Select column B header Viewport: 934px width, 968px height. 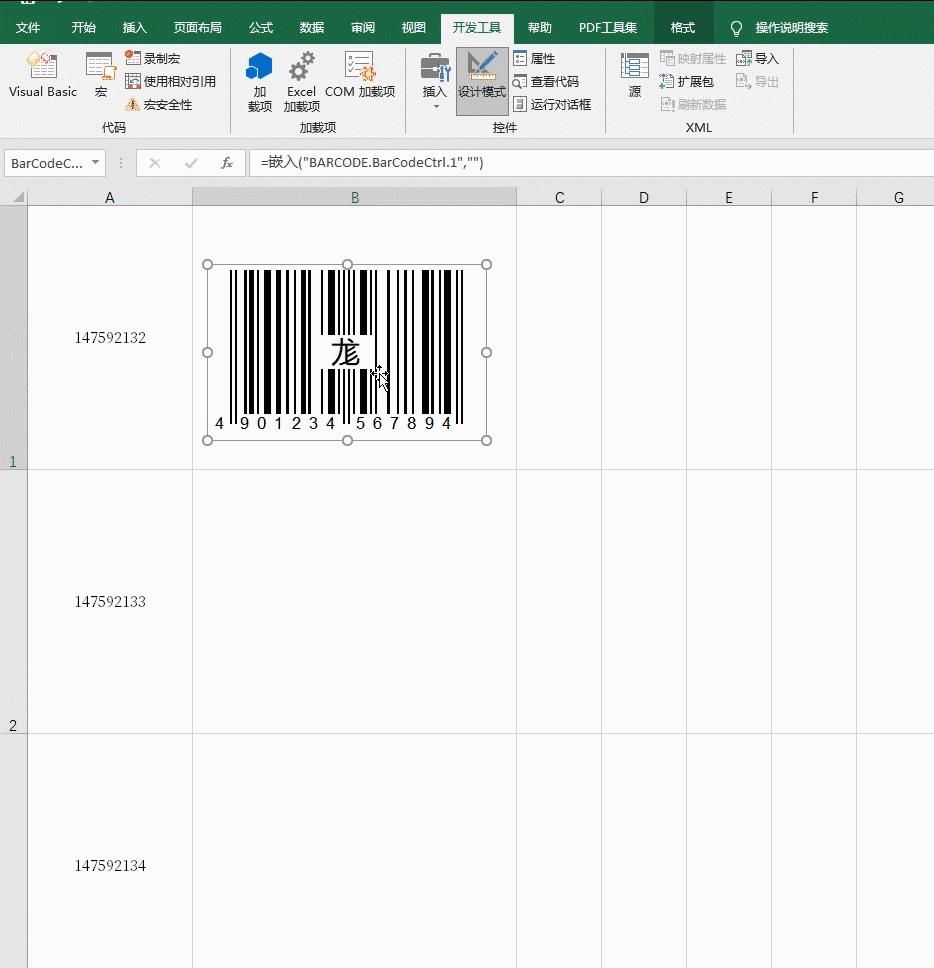coord(354,198)
